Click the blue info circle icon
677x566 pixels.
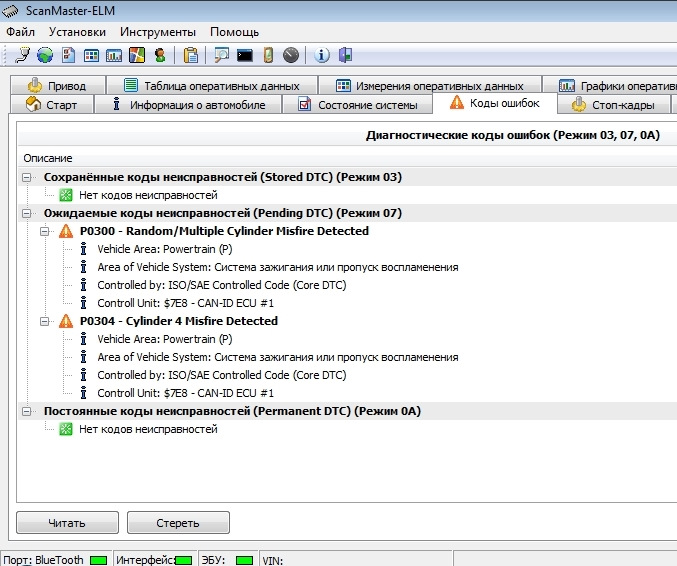[322, 55]
